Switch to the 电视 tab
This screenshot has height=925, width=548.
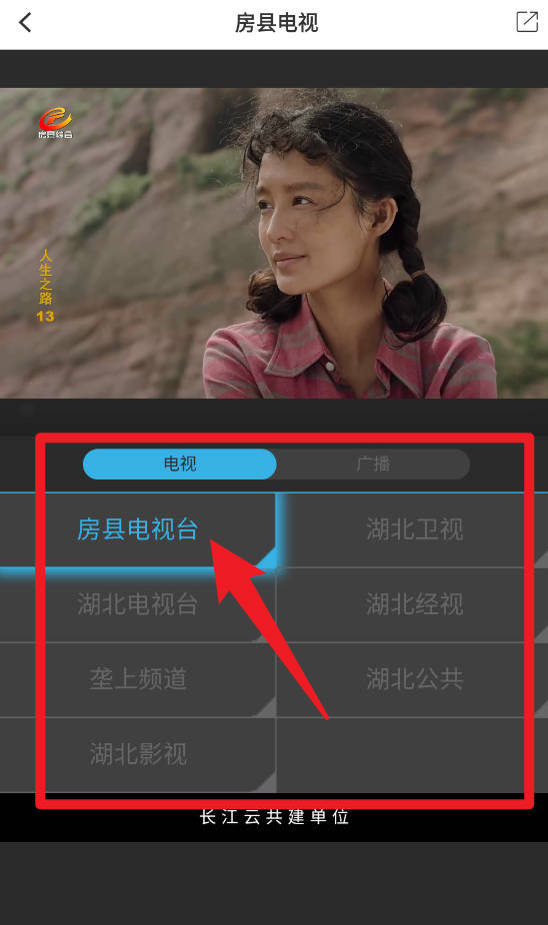pyautogui.click(x=179, y=464)
